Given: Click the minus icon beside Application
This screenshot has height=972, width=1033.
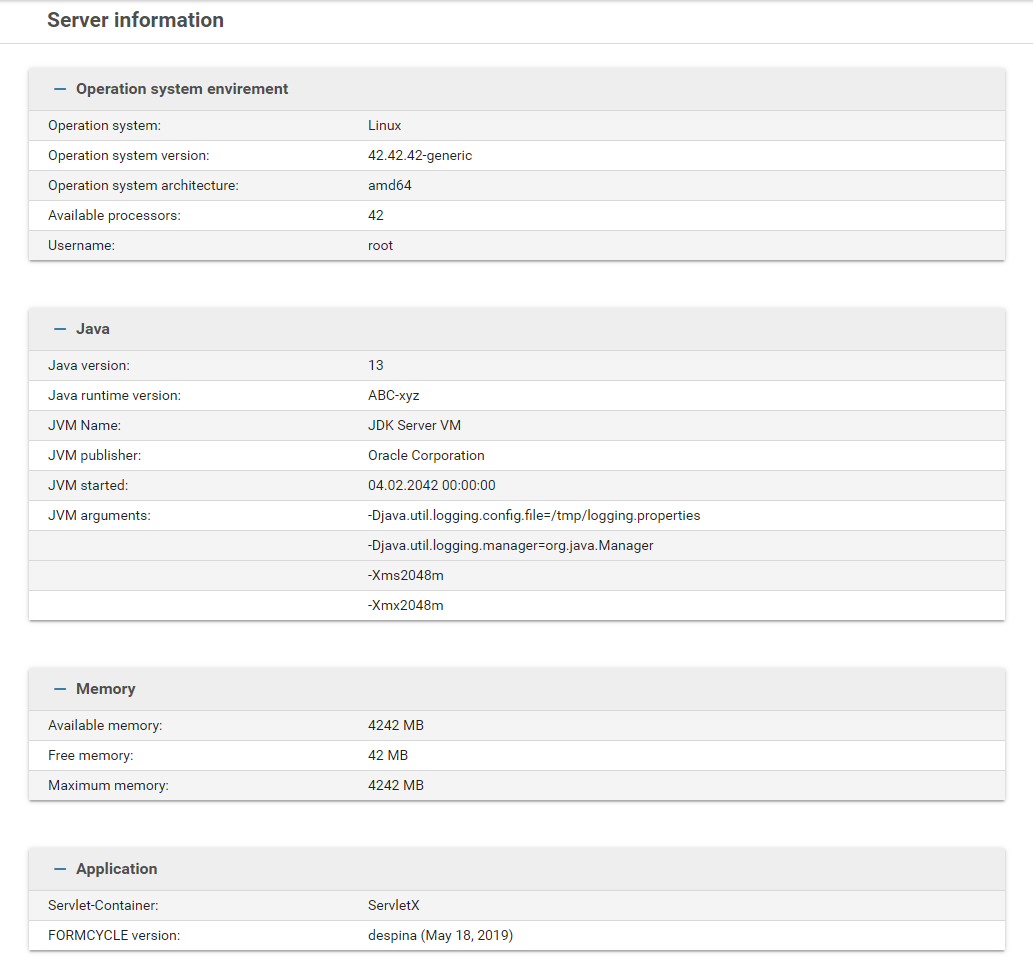Looking at the screenshot, I should click(60, 869).
